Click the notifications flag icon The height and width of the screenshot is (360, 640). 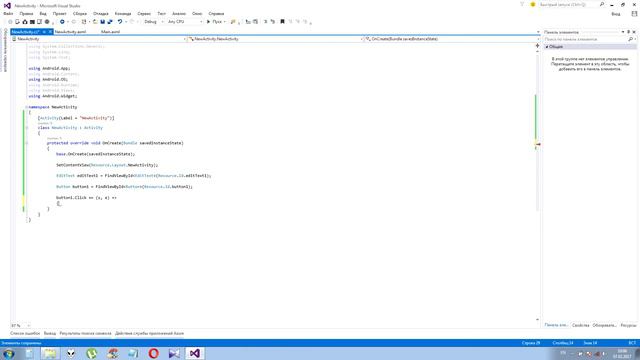click(522, 4)
